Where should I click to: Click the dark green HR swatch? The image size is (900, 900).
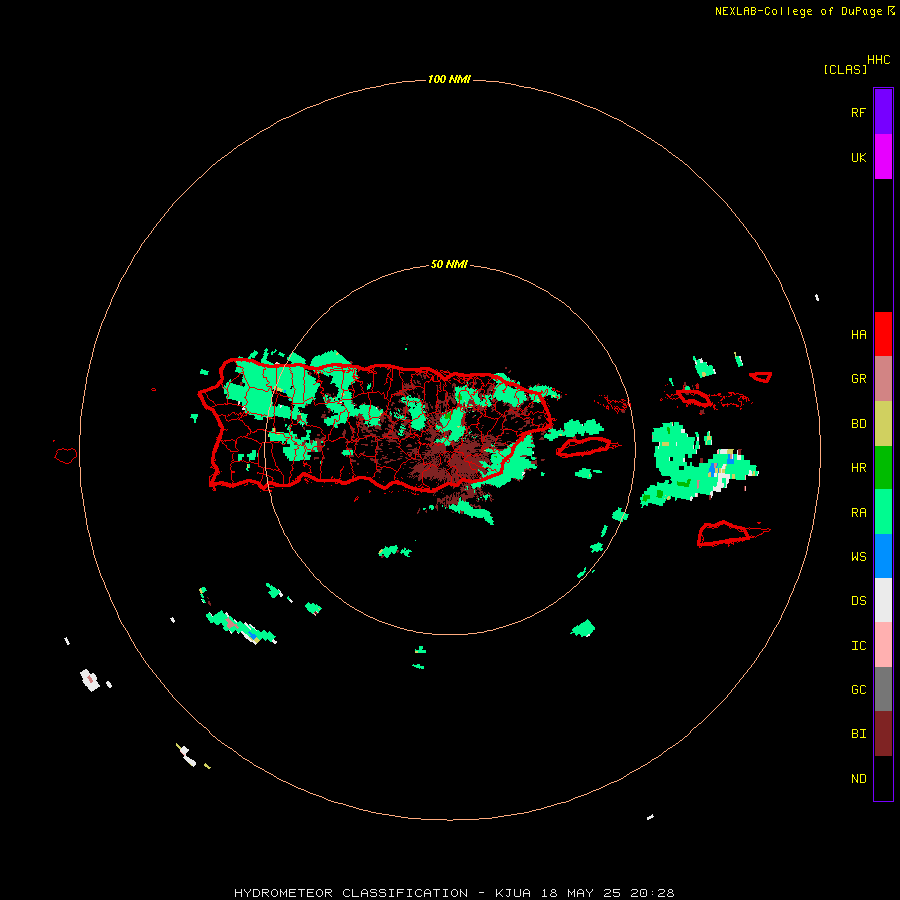[883, 468]
